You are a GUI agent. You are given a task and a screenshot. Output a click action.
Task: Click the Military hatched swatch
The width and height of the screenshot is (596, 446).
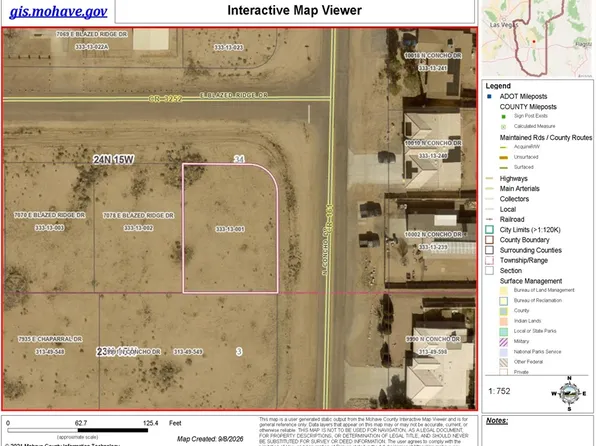(x=504, y=342)
